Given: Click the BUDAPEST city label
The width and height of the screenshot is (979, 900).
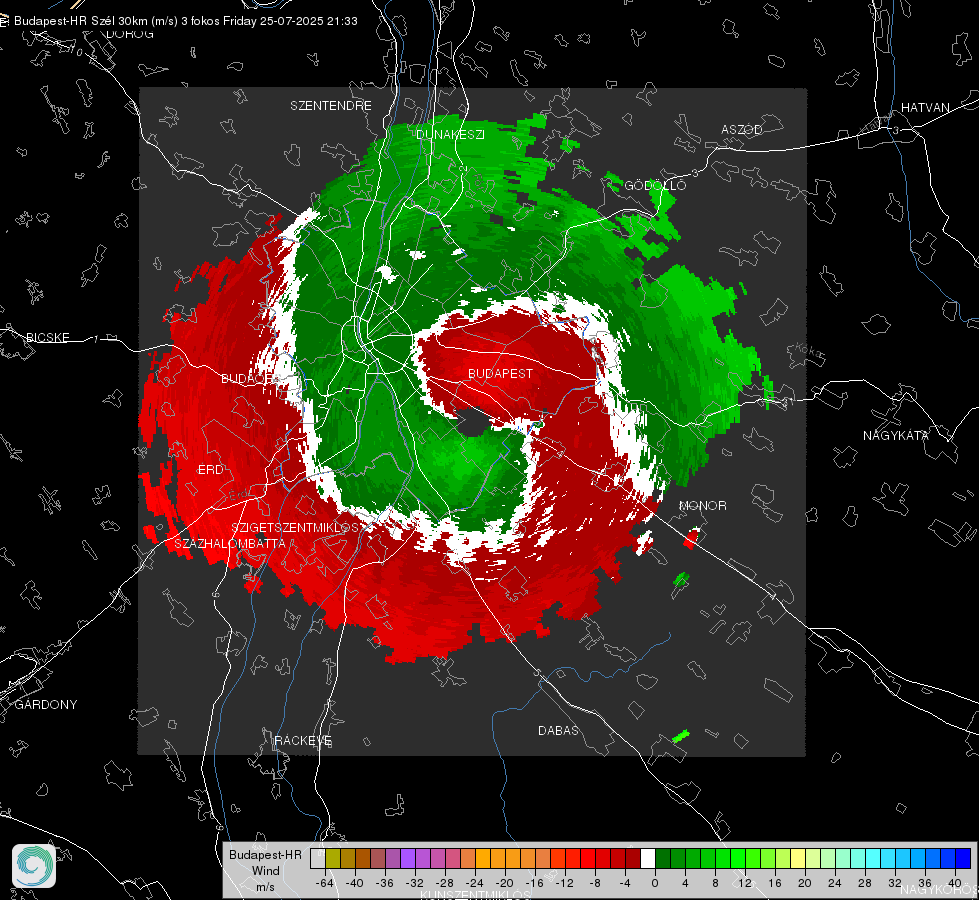Looking at the screenshot, I should click(x=501, y=373).
